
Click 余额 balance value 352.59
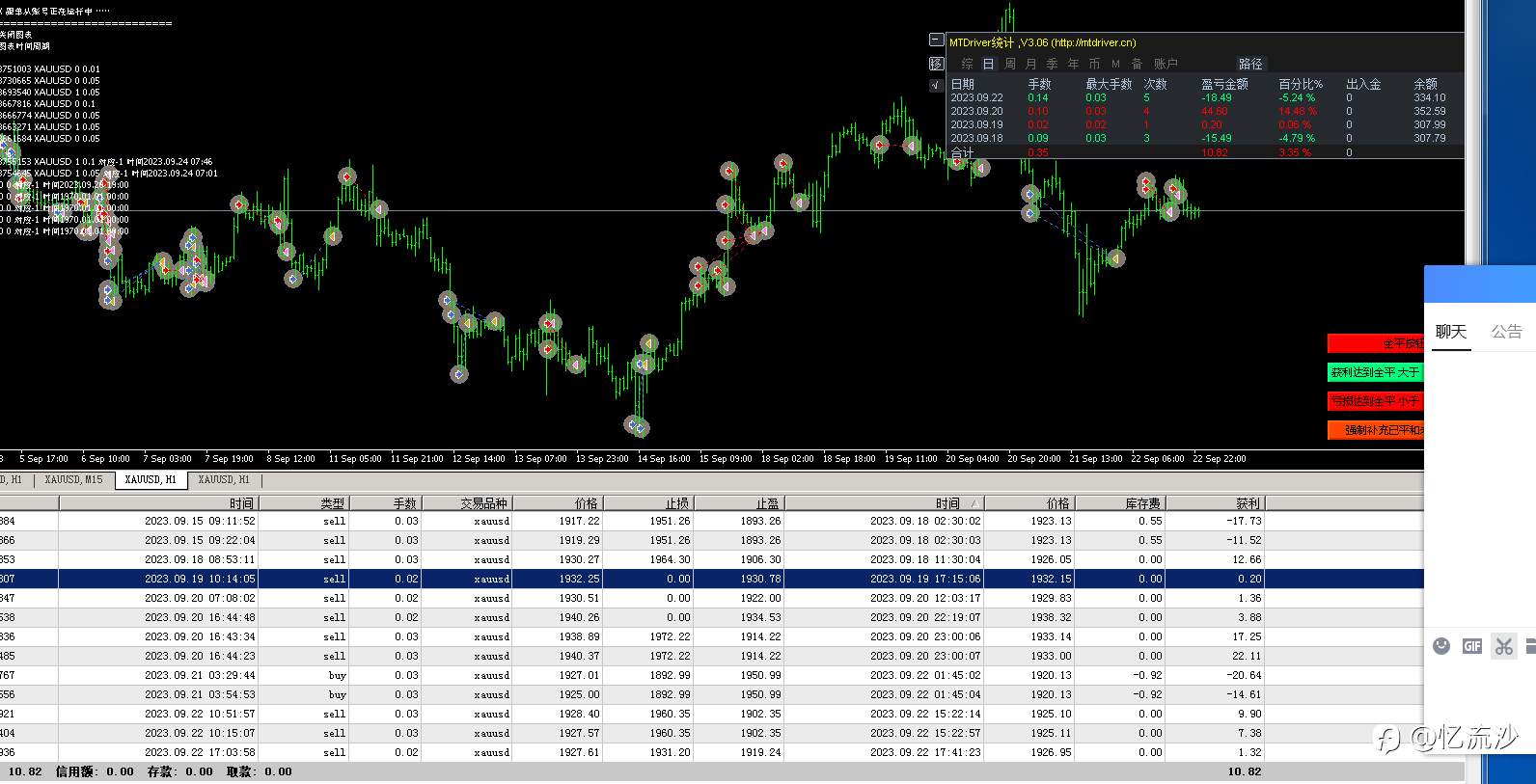pyautogui.click(x=1430, y=111)
